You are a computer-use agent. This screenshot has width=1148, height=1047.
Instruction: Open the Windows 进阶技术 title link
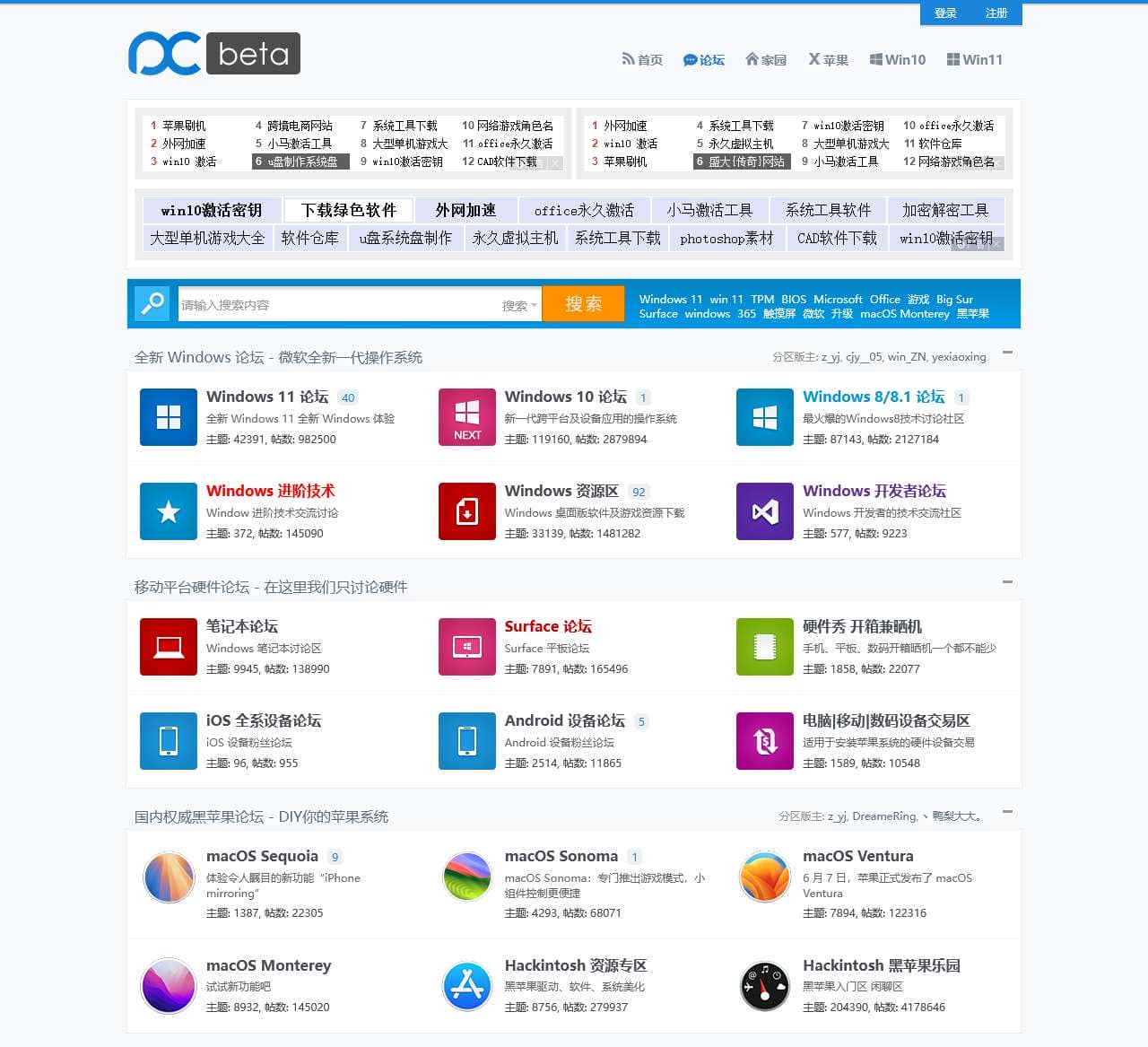click(x=271, y=491)
